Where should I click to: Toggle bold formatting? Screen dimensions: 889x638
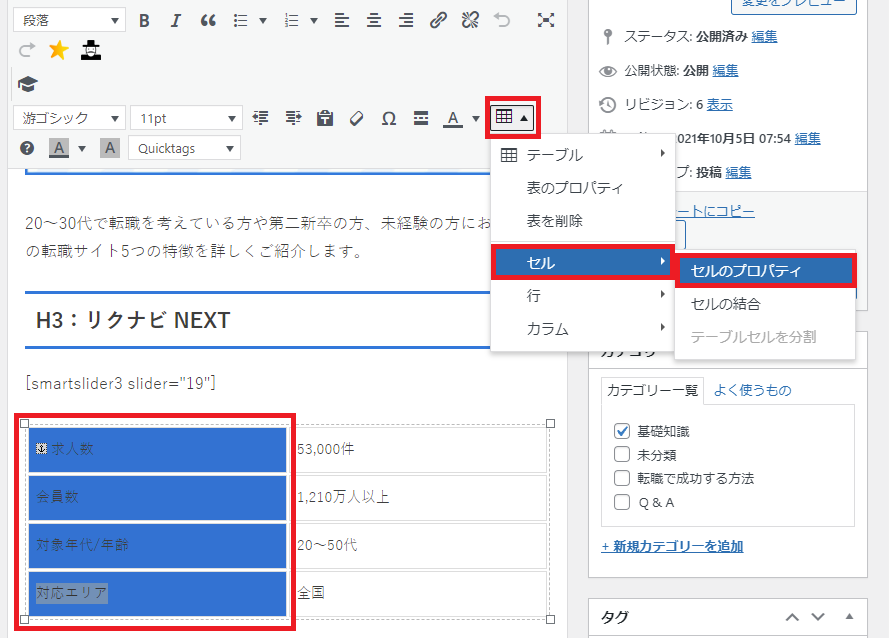144,20
